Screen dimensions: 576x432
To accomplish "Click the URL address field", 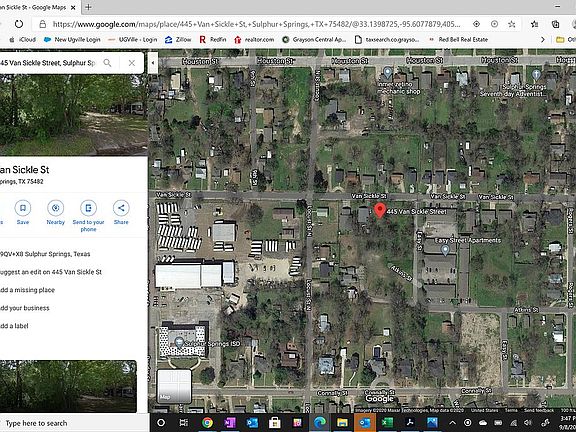I will [256, 24].
